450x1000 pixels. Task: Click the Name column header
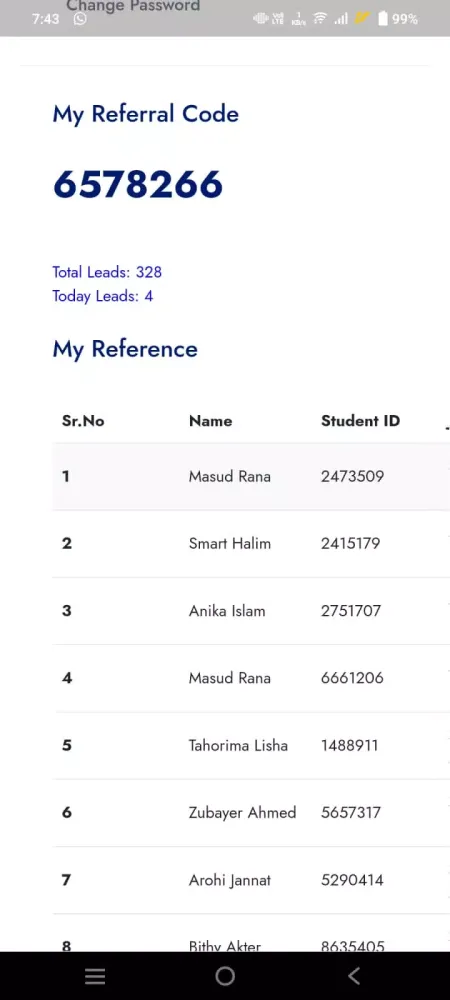coord(210,421)
